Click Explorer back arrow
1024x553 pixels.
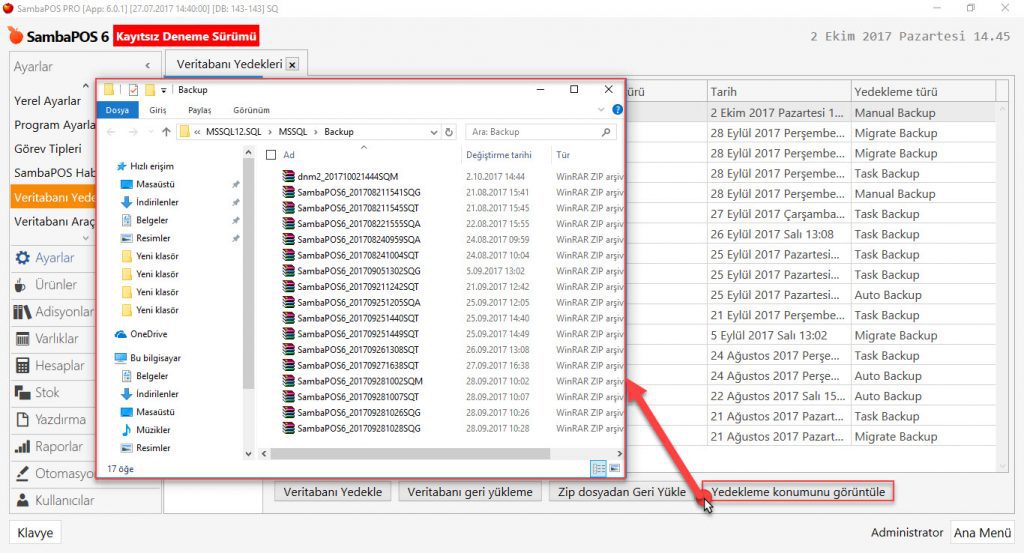112,132
